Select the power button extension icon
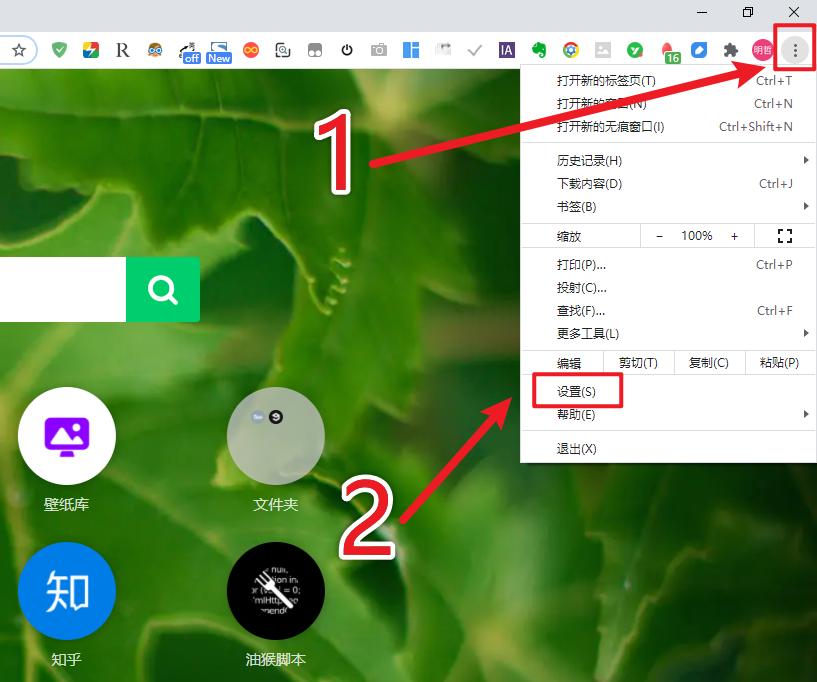Screen dimensions: 817x682 [x=345, y=49]
